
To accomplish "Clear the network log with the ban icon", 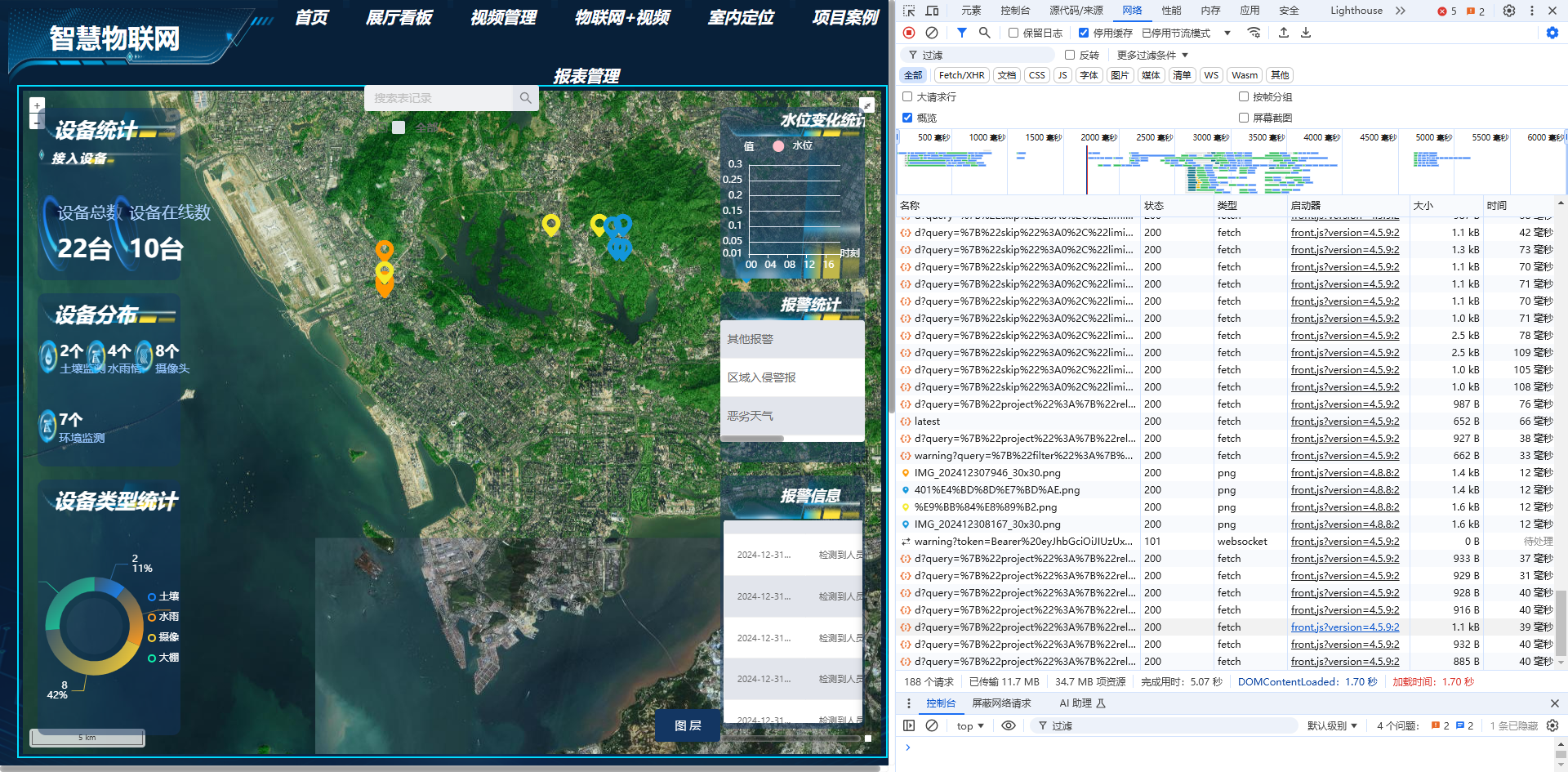I will click(932, 33).
